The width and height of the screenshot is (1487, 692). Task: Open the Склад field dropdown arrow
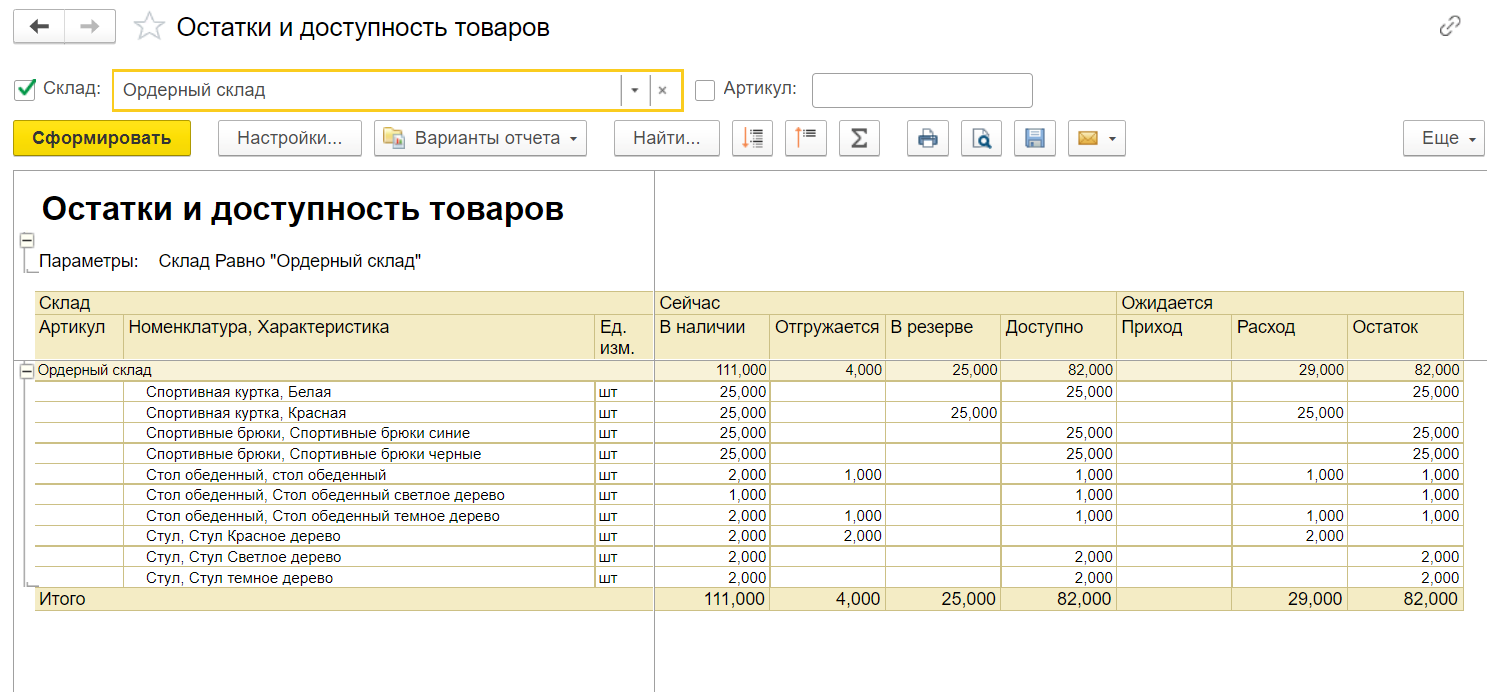634,90
